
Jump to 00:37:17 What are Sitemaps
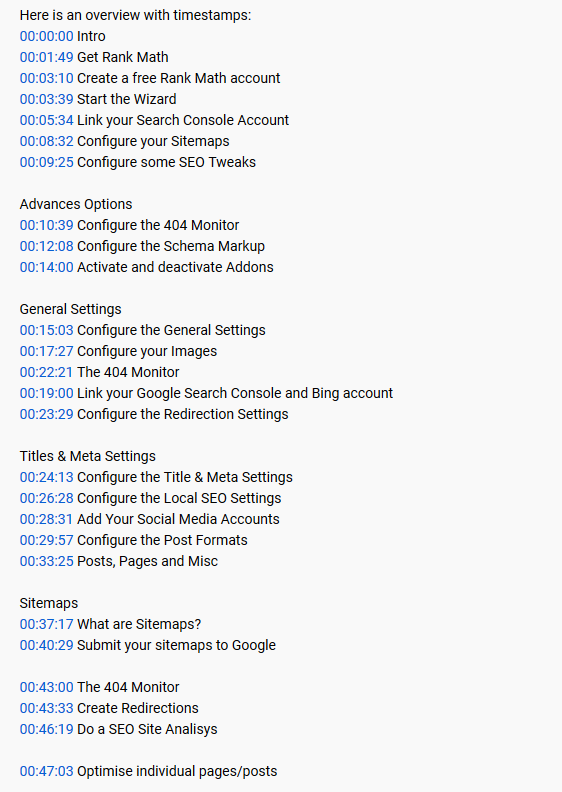[x=46, y=624]
